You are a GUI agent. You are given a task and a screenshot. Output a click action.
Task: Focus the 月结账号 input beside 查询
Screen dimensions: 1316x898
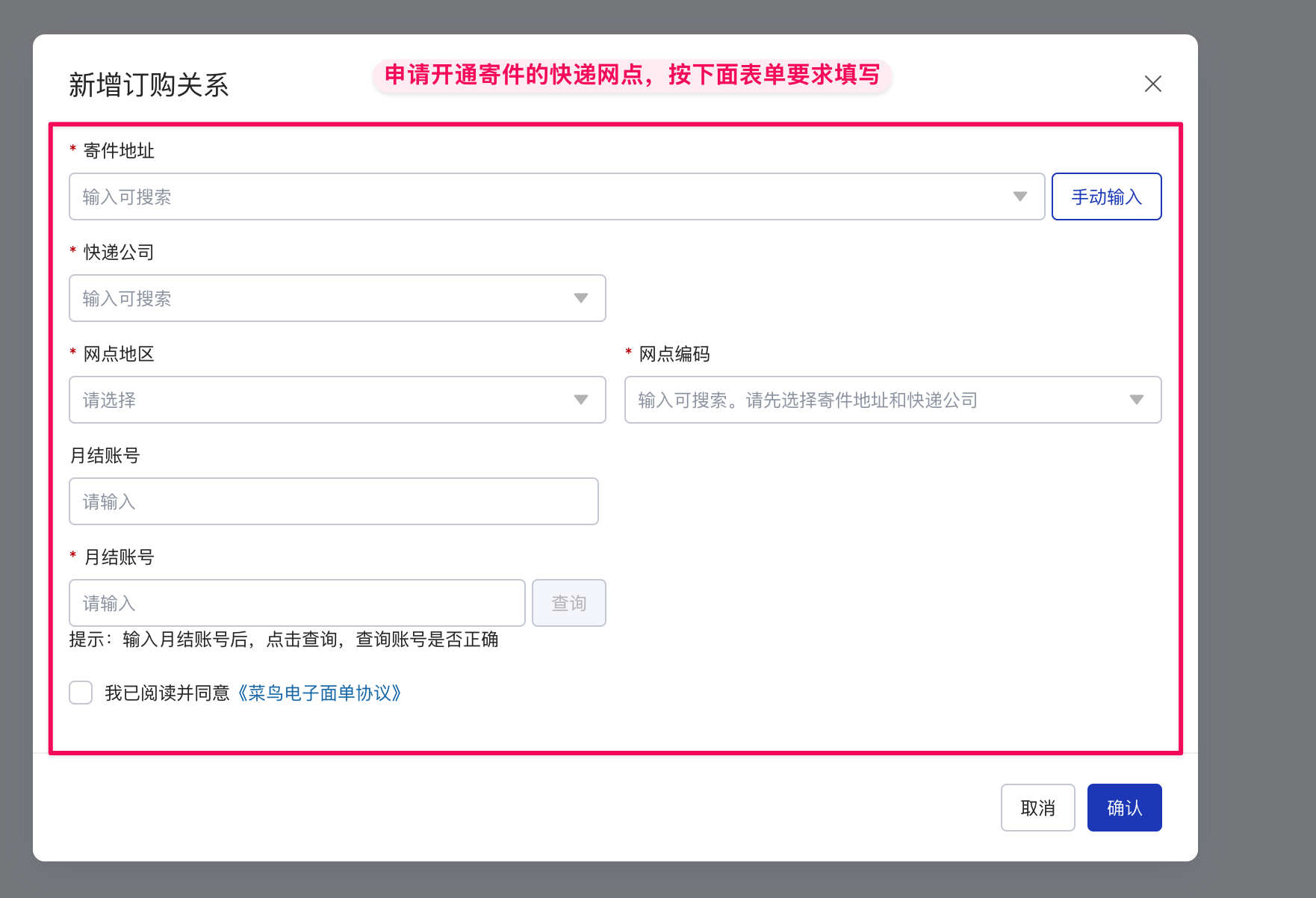tap(297, 603)
